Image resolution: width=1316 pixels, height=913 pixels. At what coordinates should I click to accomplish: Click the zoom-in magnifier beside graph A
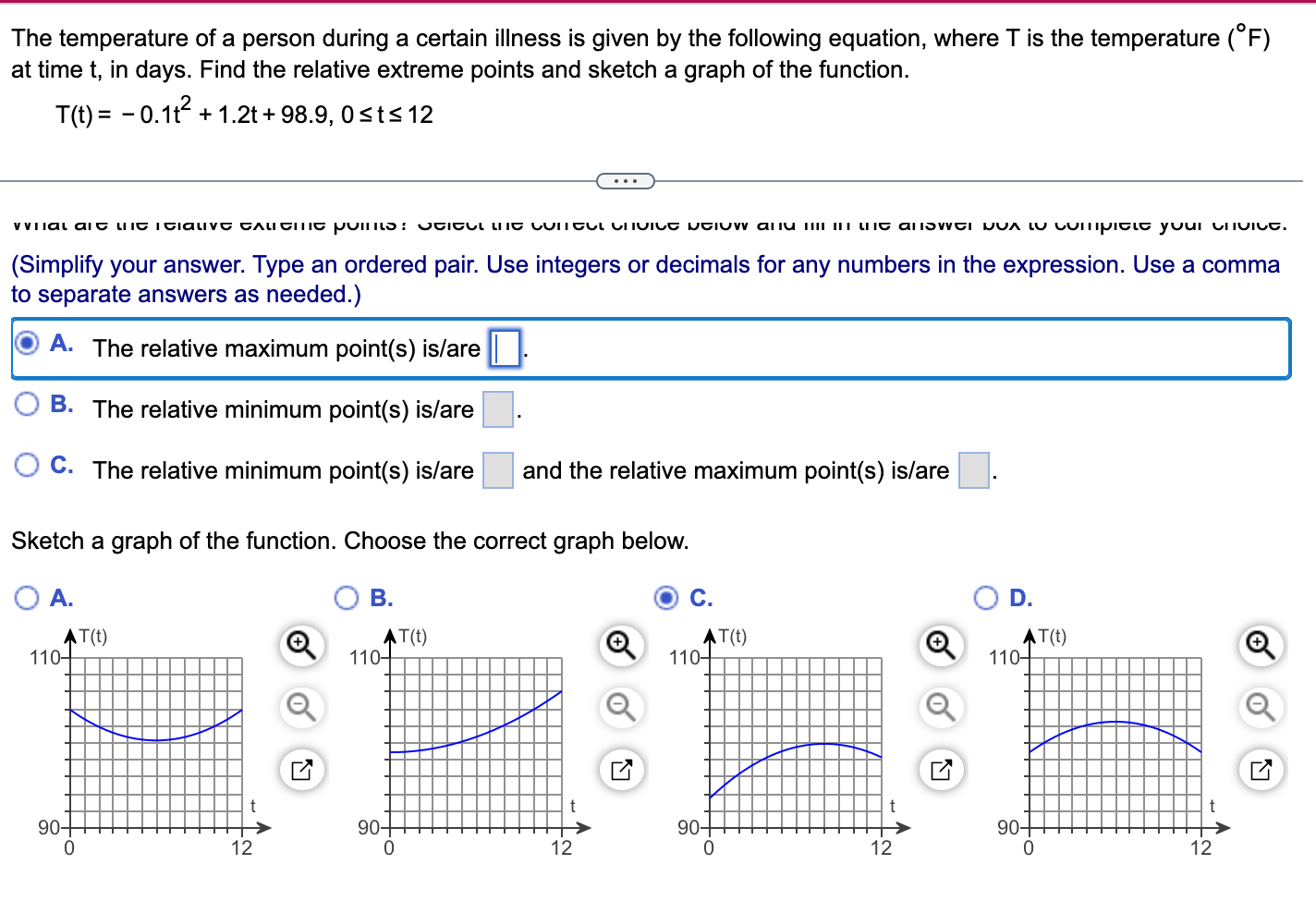[x=300, y=645]
